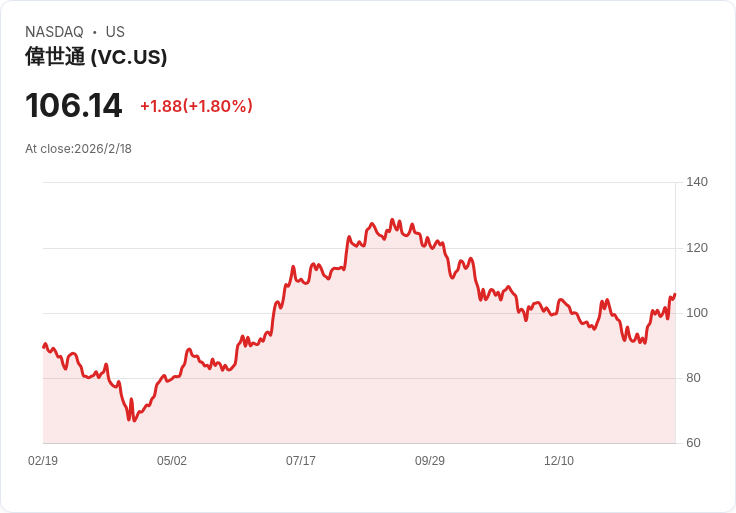This screenshot has width=736, height=513.
Task: Click the 120 y-axis label
Action: (697, 248)
